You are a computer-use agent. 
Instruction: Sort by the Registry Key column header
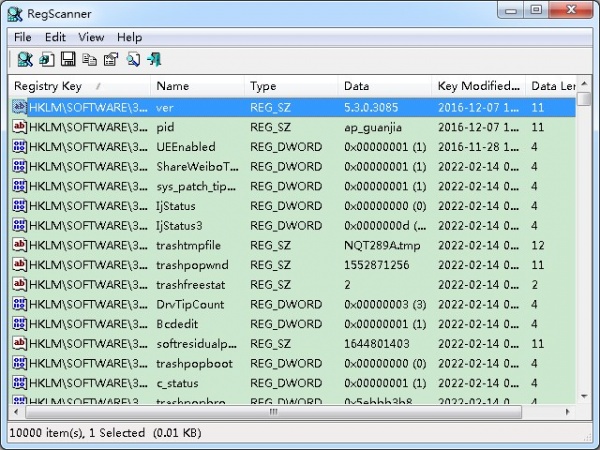pyautogui.click(x=79, y=86)
